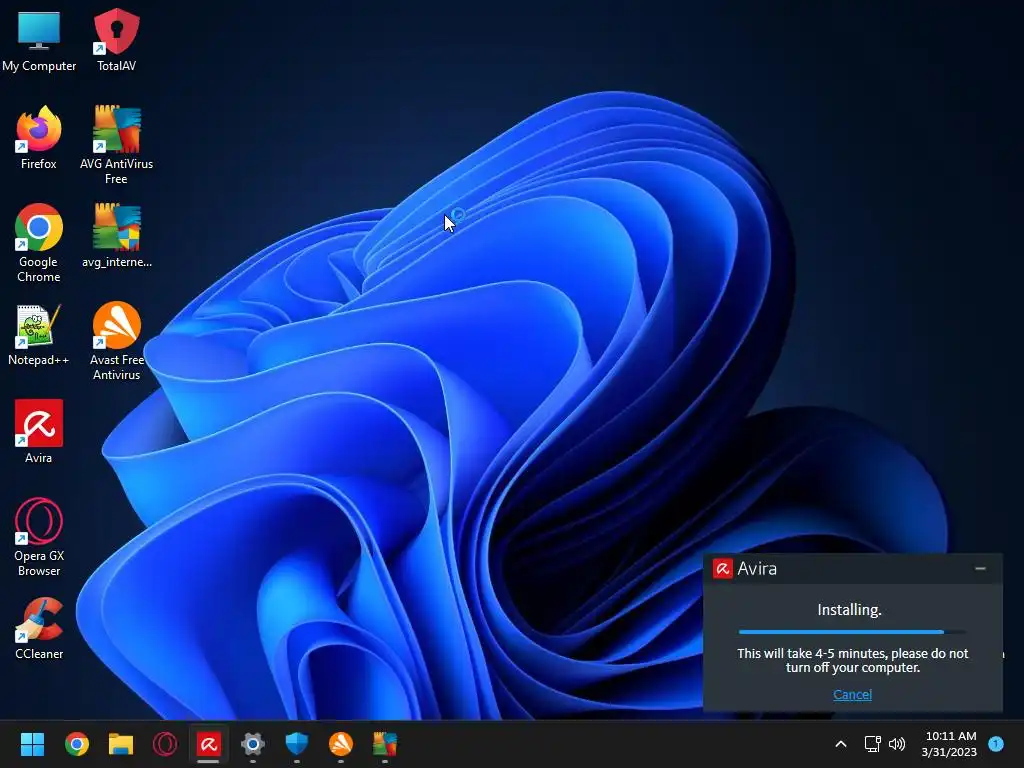The image size is (1024, 768).
Task: Open File Explorer from the taskbar
Action: click(121, 744)
